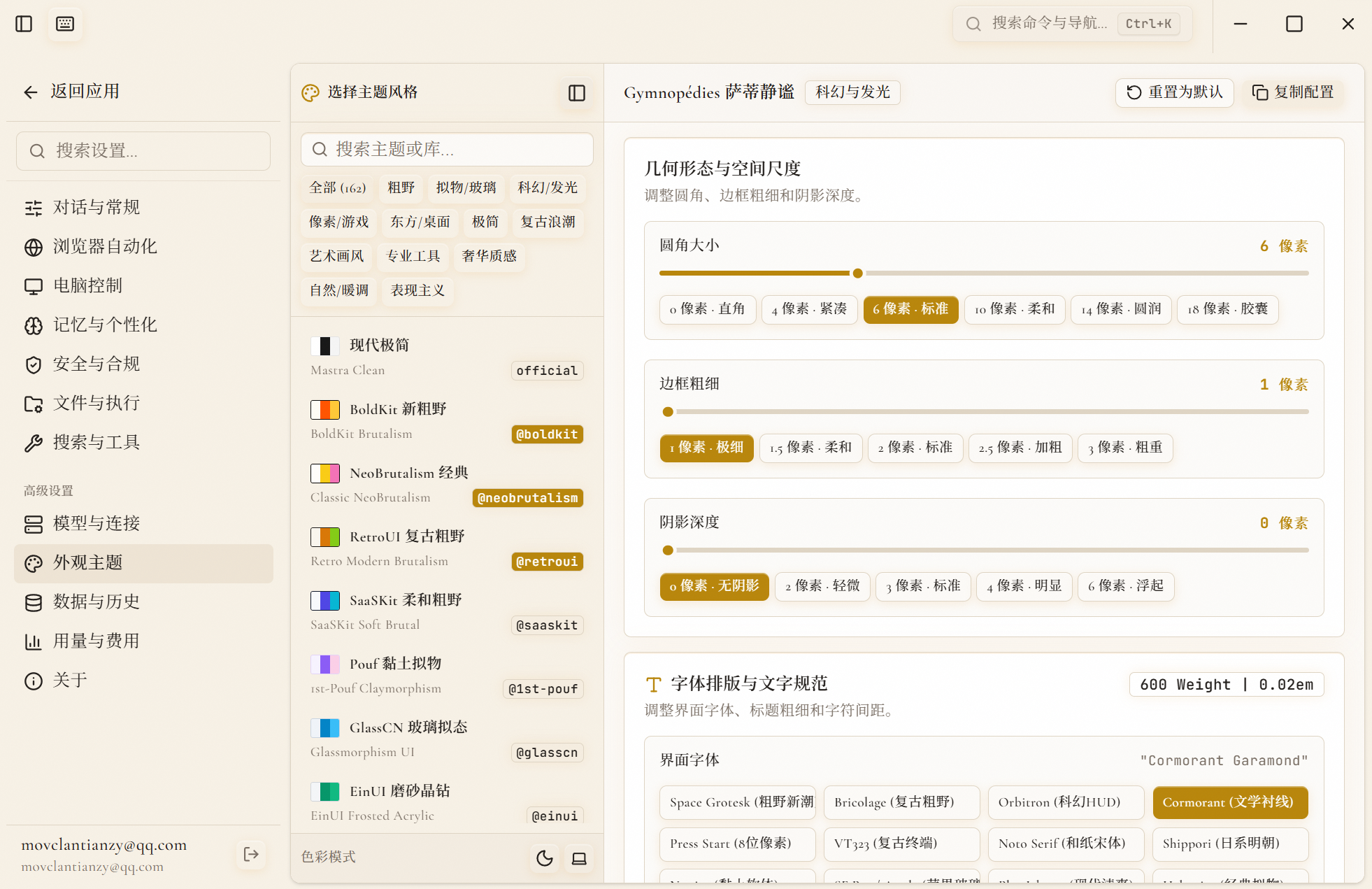Viewport: 1372px width, 889px height.
Task: Filter themes by 像素/游戏 tag
Action: coord(339,222)
